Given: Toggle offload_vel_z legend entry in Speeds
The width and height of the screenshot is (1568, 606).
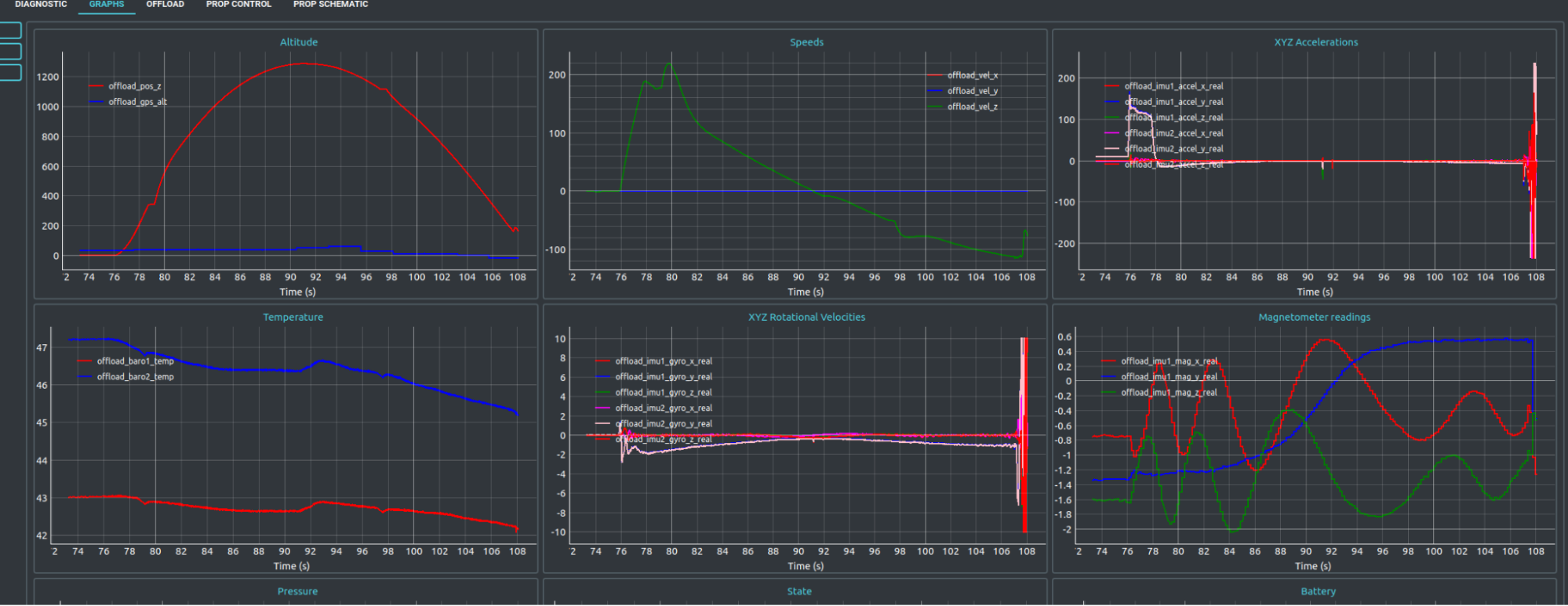Looking at the screenshot, I should (962, 107).
